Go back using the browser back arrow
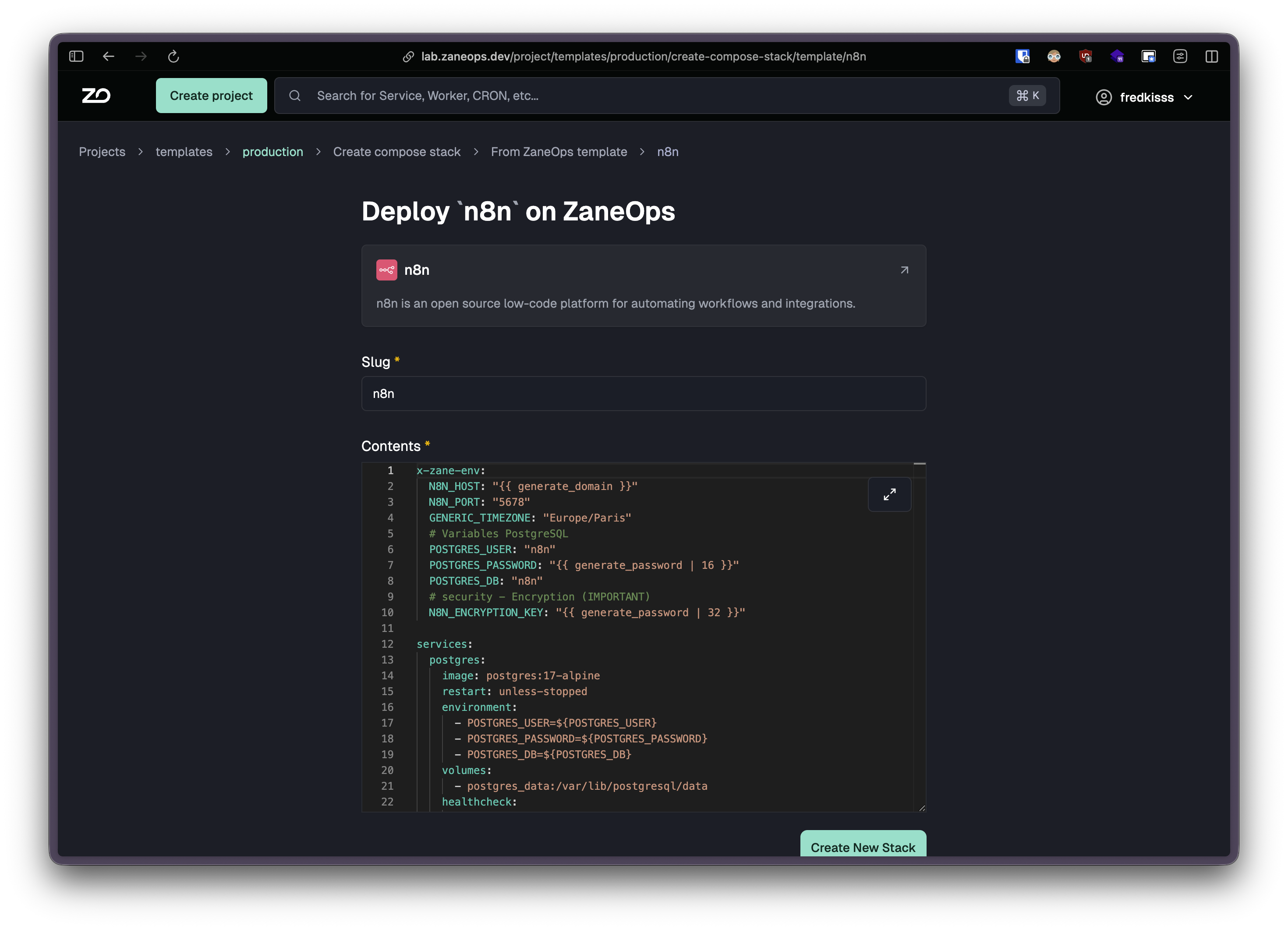 (109, 56)
